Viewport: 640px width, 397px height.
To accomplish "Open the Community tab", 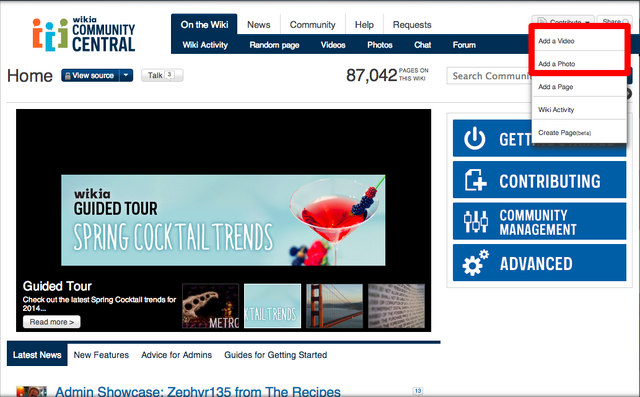I will point(313,24).
